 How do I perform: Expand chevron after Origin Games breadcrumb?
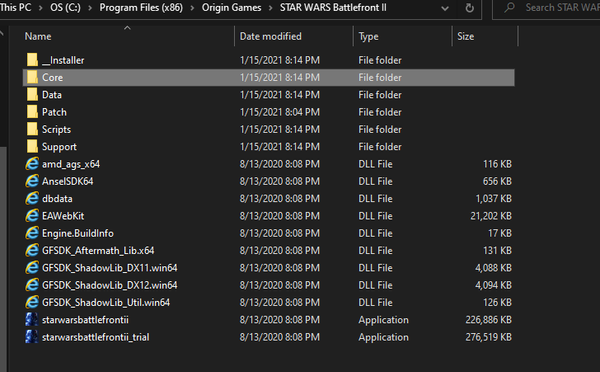[x=271, y=8]
